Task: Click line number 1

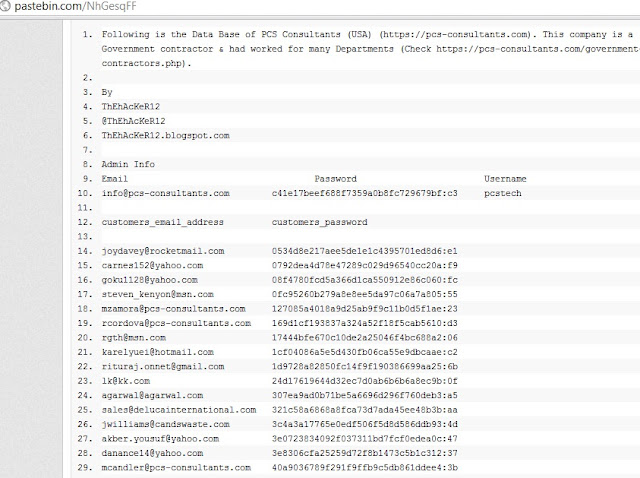Action: click(87, 34)
